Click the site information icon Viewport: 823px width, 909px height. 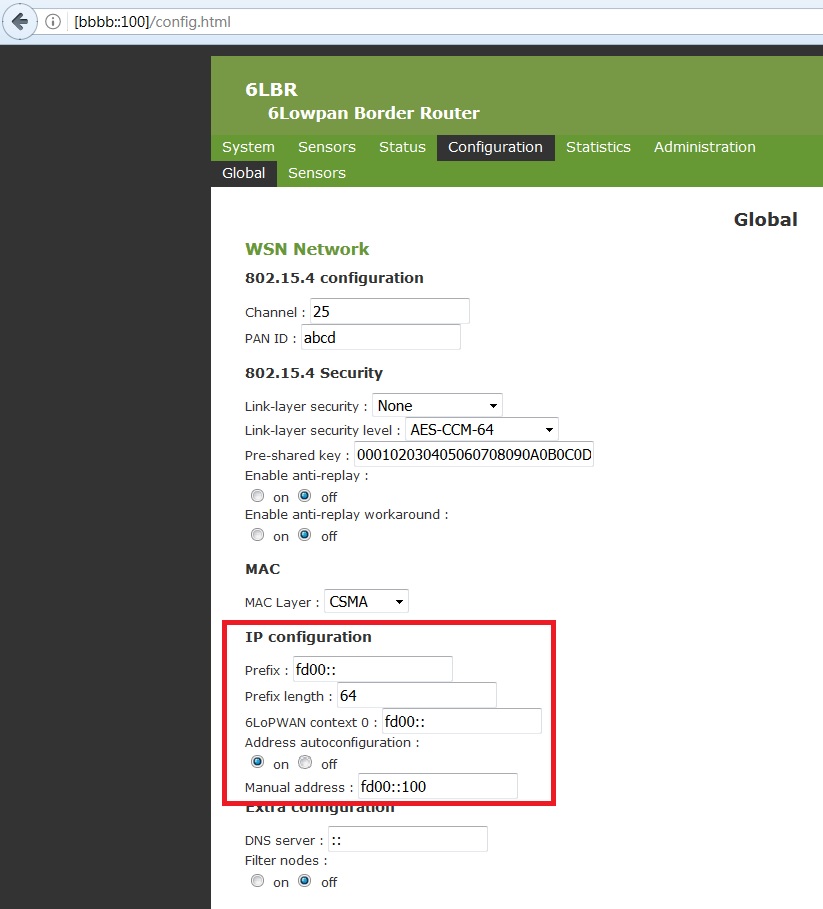(53, 22)
